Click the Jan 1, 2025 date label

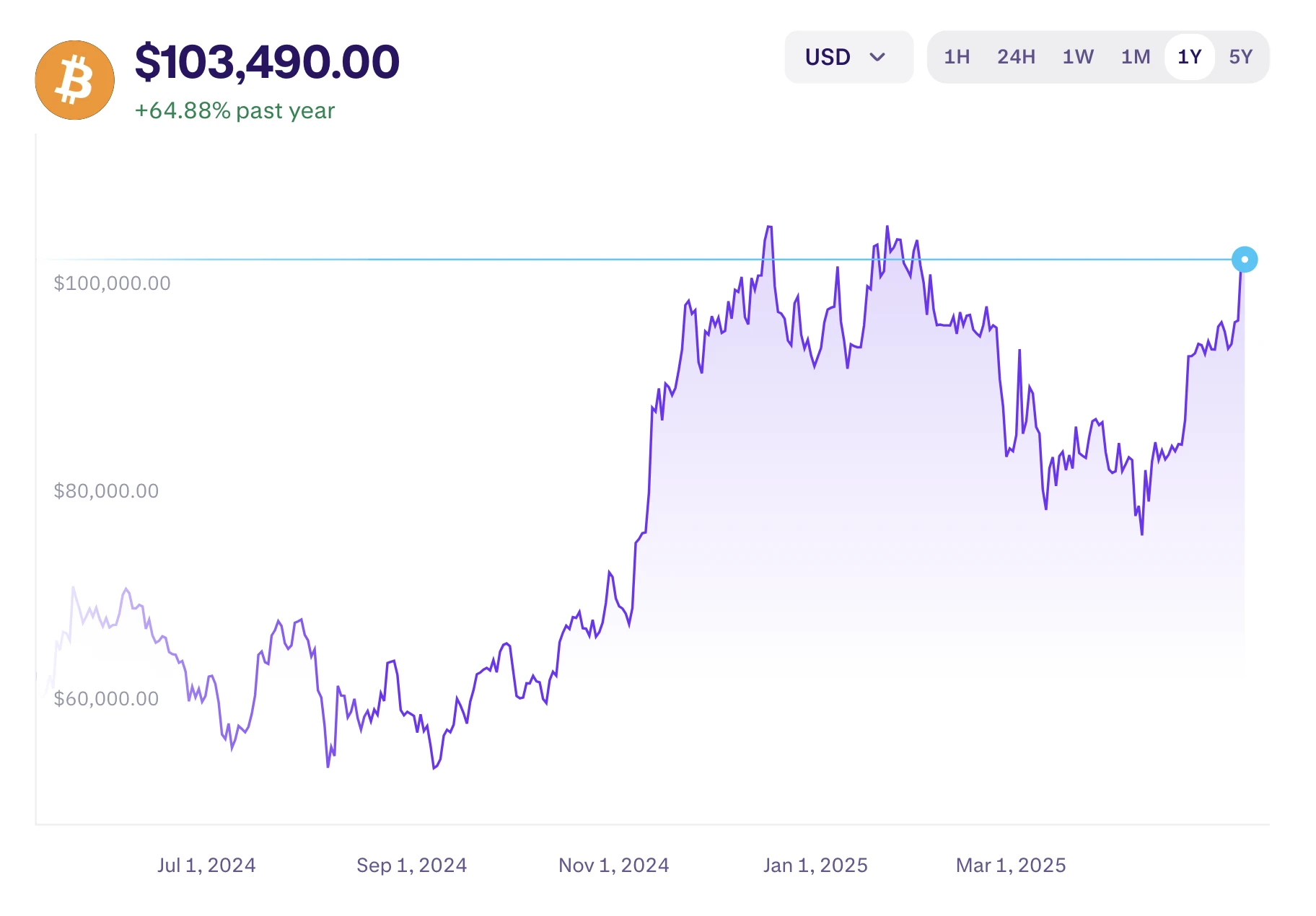coord(816,866)
